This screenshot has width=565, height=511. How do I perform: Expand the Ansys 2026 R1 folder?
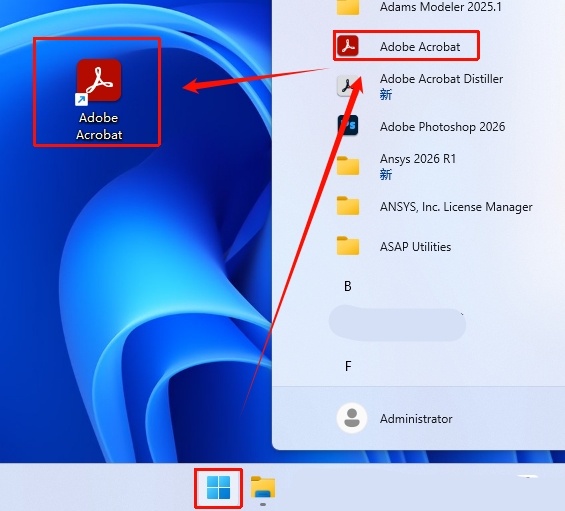click(348, 166)
